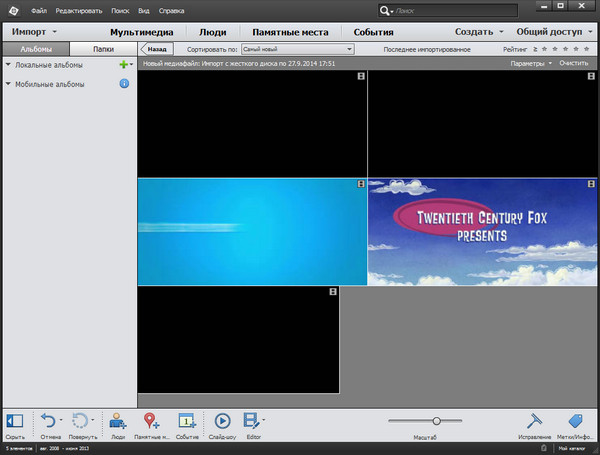Image resolution: width=600 pixels, height=455 pixels.
Task: Click the Add Event calendar icon
Action: (187, 421)
